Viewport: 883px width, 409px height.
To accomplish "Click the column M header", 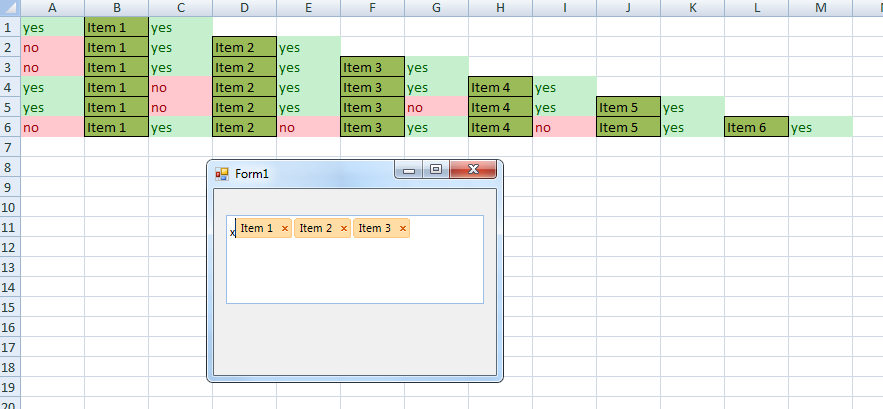I will (820, 8).
